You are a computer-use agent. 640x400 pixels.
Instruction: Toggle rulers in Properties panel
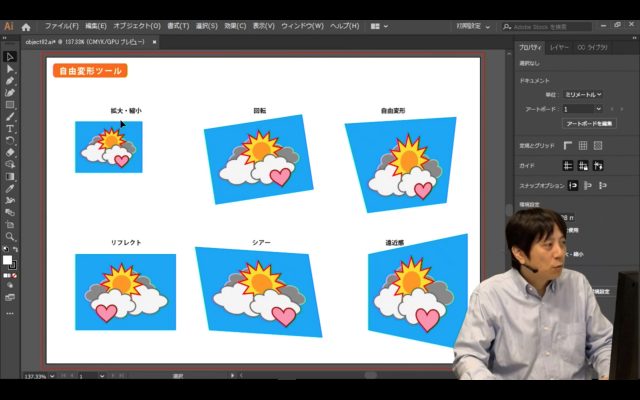click(x=568, y=145)
